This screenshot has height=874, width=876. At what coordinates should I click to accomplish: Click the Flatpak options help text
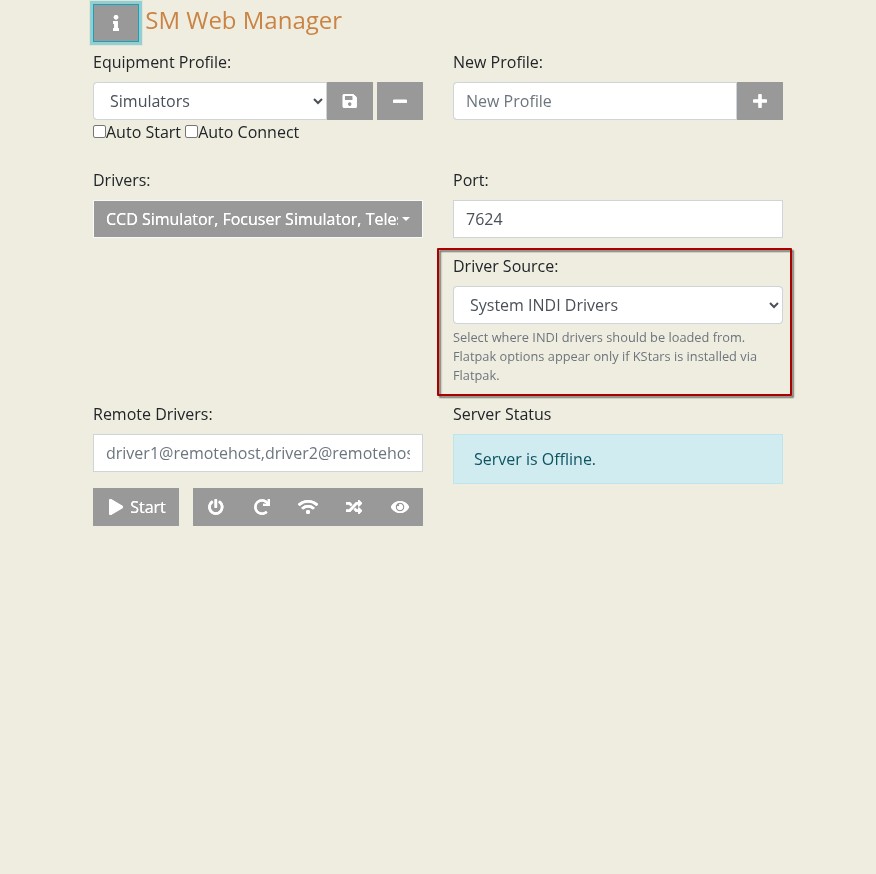pos(604,357)
